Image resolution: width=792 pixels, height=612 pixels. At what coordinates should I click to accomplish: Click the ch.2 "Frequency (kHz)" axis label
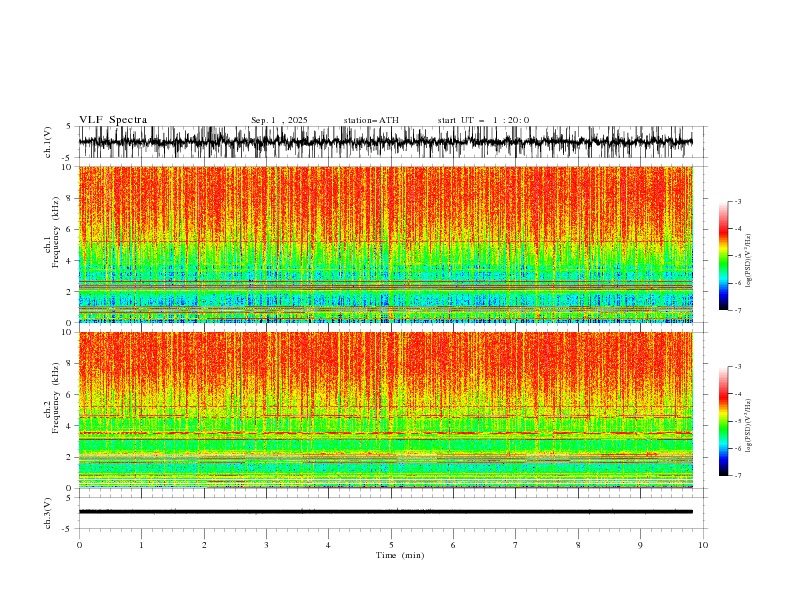click(x=56, y=398)
